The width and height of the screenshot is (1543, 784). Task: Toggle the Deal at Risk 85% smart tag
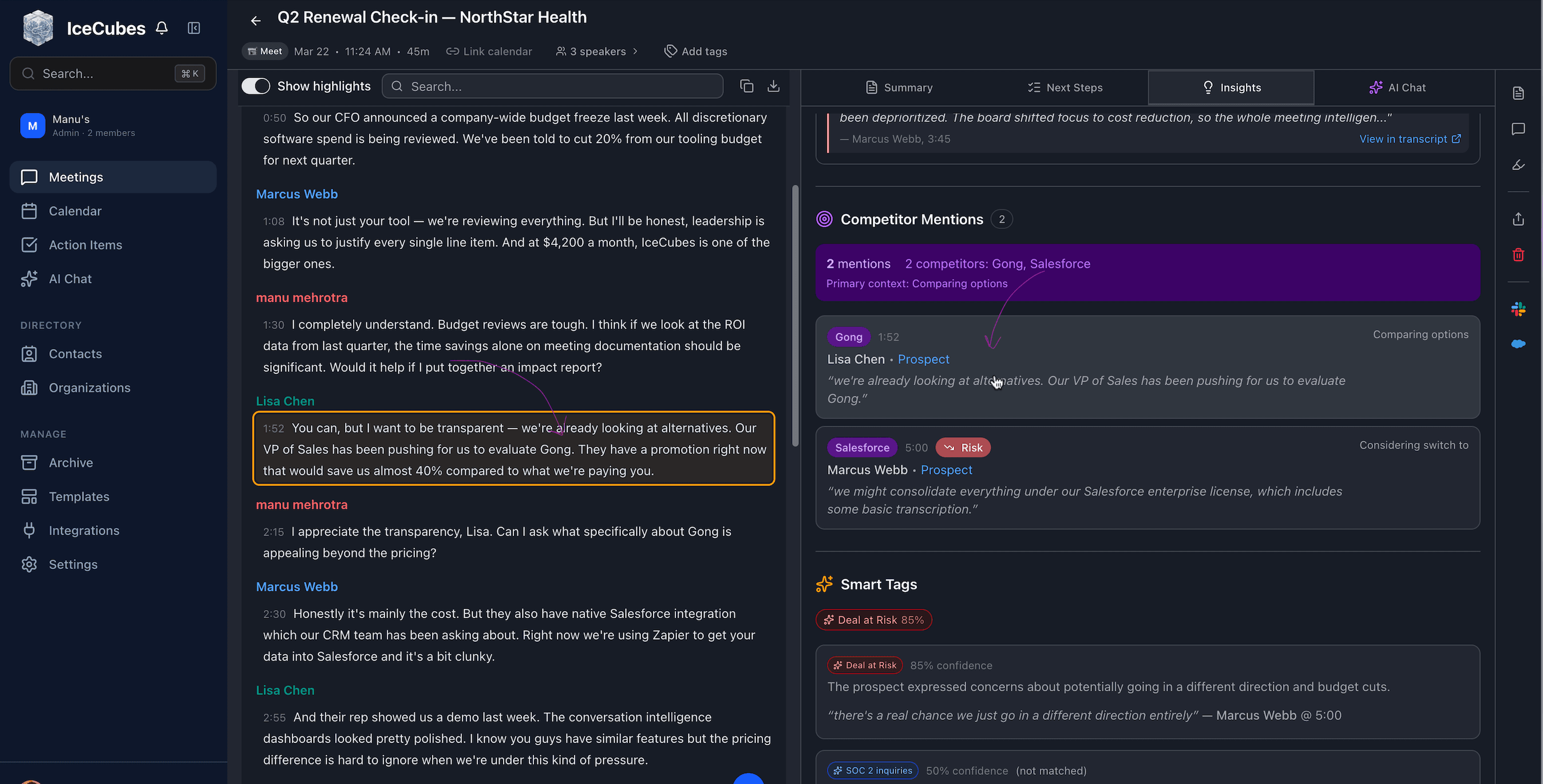coord(873,620)
